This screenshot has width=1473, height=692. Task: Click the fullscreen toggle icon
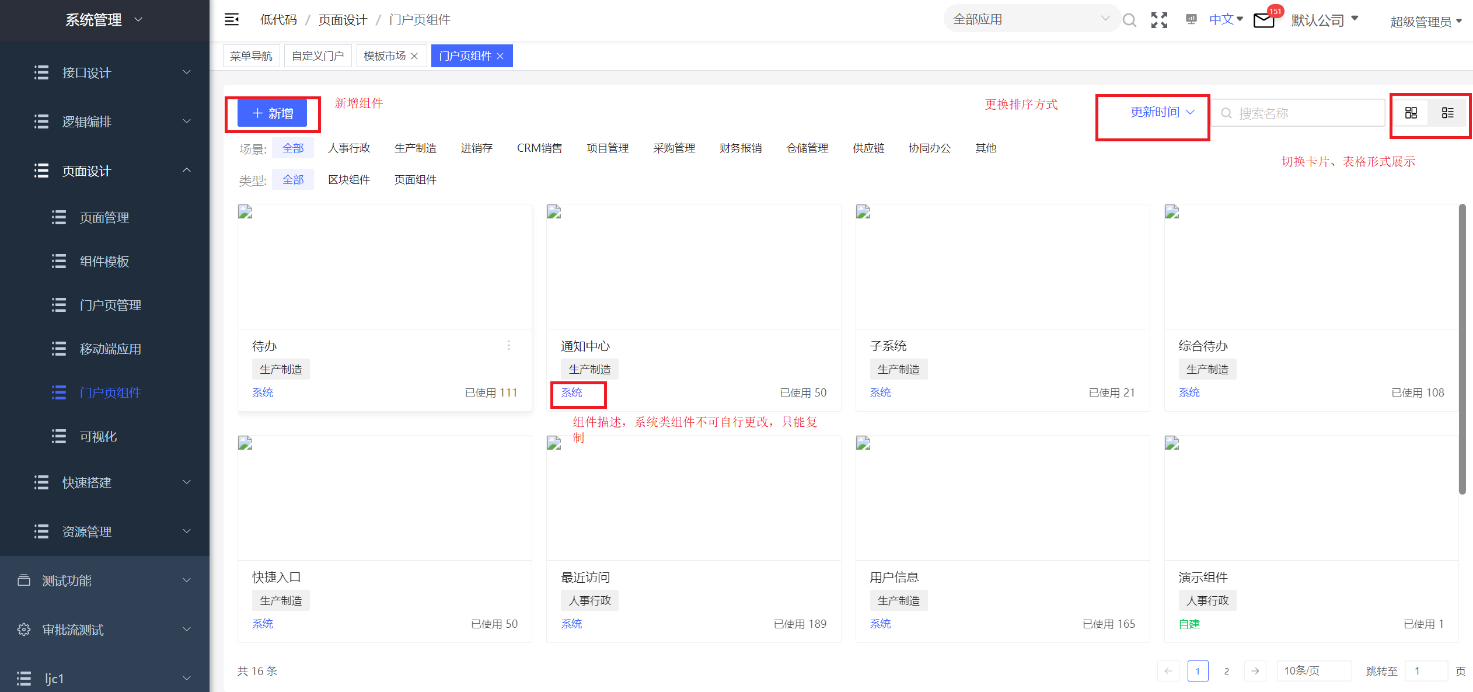point(1159,19)
